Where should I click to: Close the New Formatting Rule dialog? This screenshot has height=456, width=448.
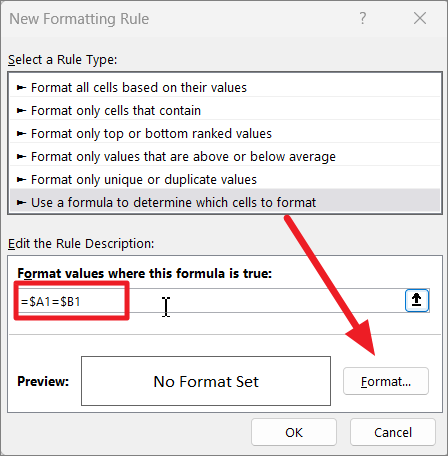(x=420, y=18)
